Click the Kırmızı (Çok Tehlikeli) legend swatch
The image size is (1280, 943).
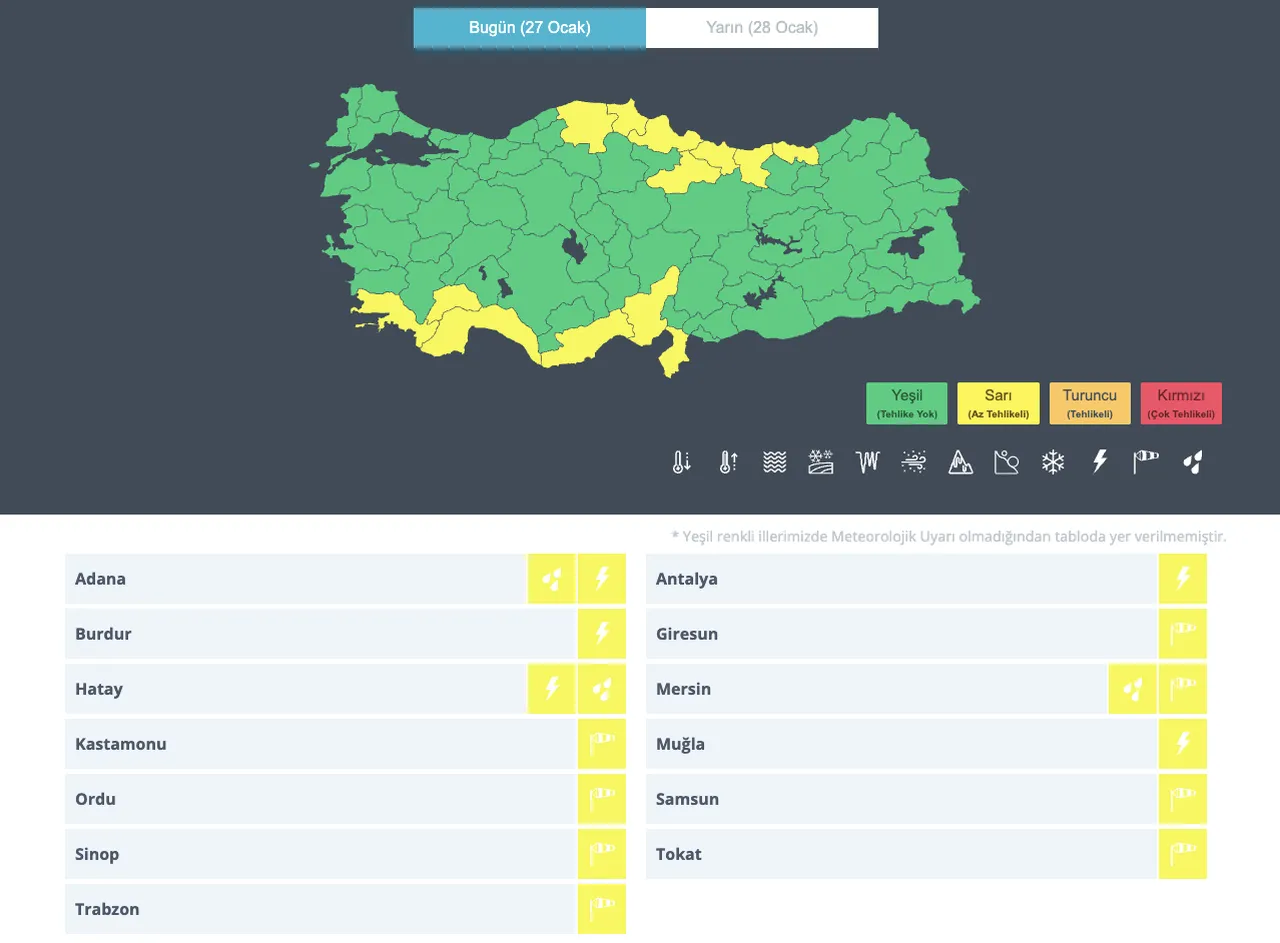coord(1181,402)
